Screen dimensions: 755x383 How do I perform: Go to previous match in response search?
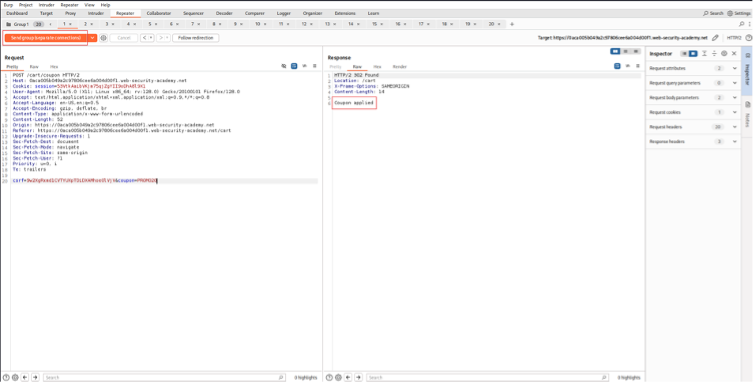(348, 378)
